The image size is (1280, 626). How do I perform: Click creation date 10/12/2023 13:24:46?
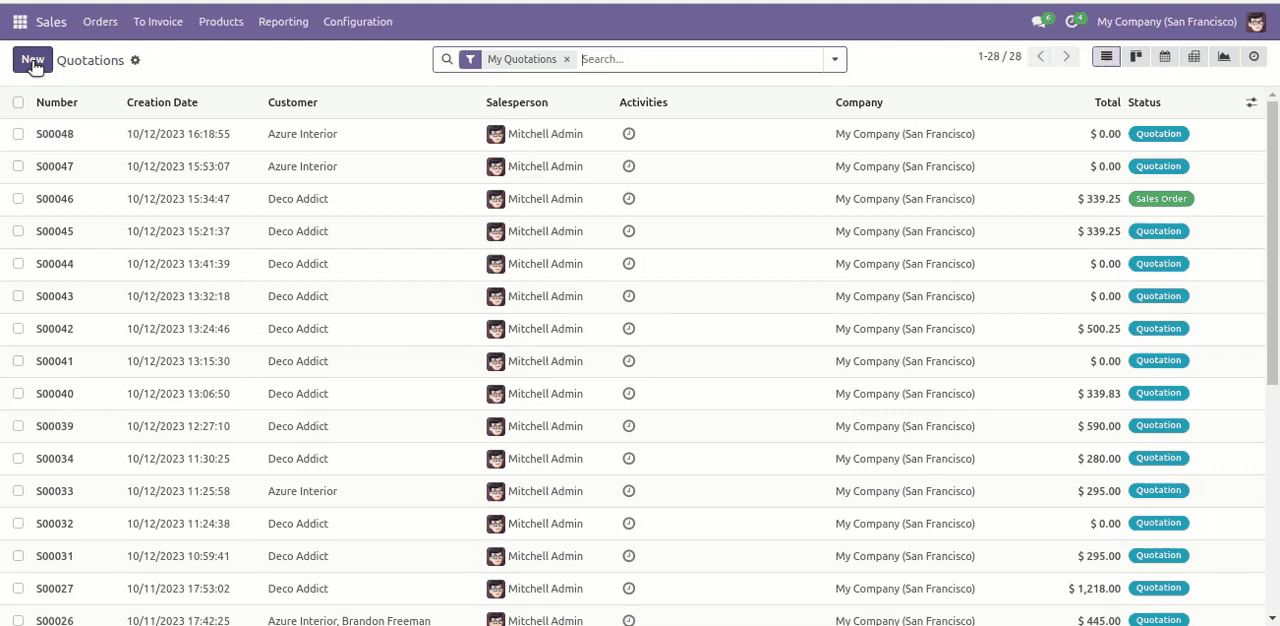point(178,329)
